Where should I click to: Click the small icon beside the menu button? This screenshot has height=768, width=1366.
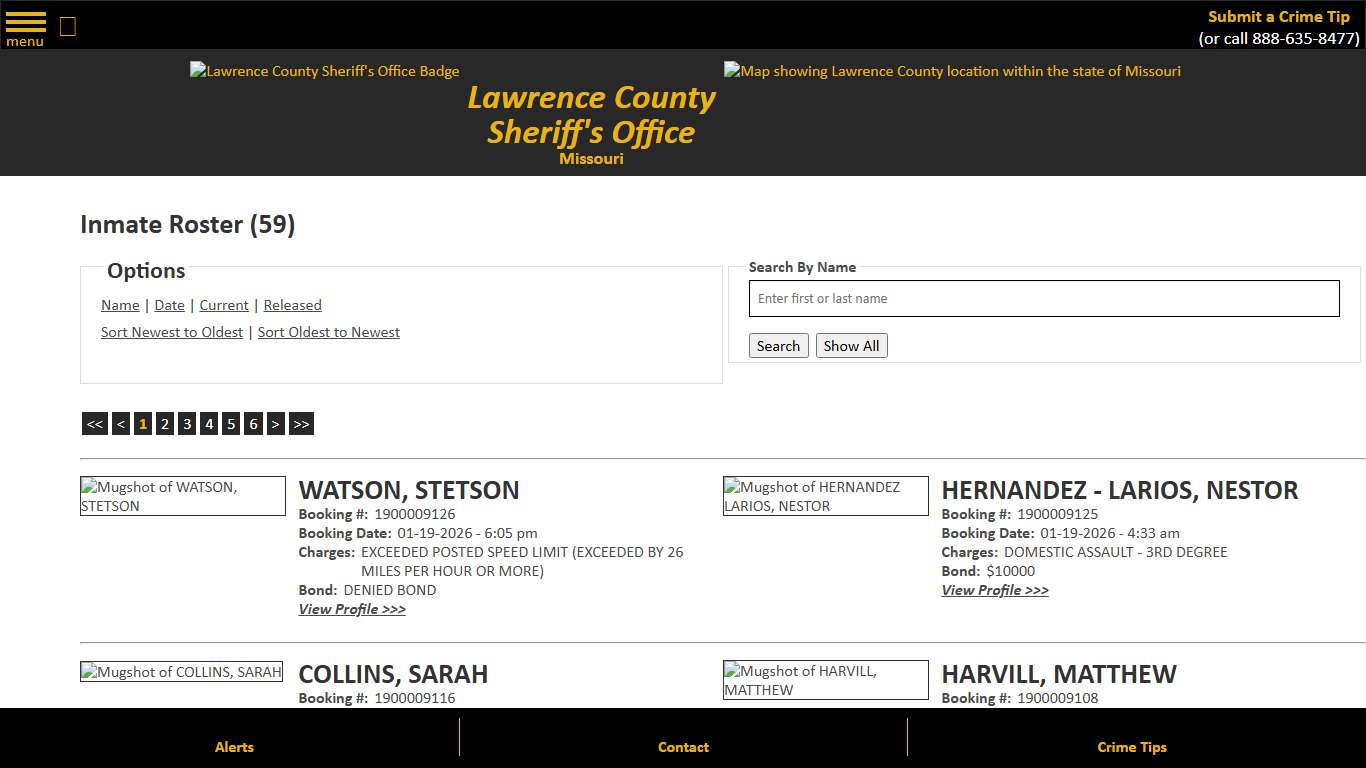point(67,25)
